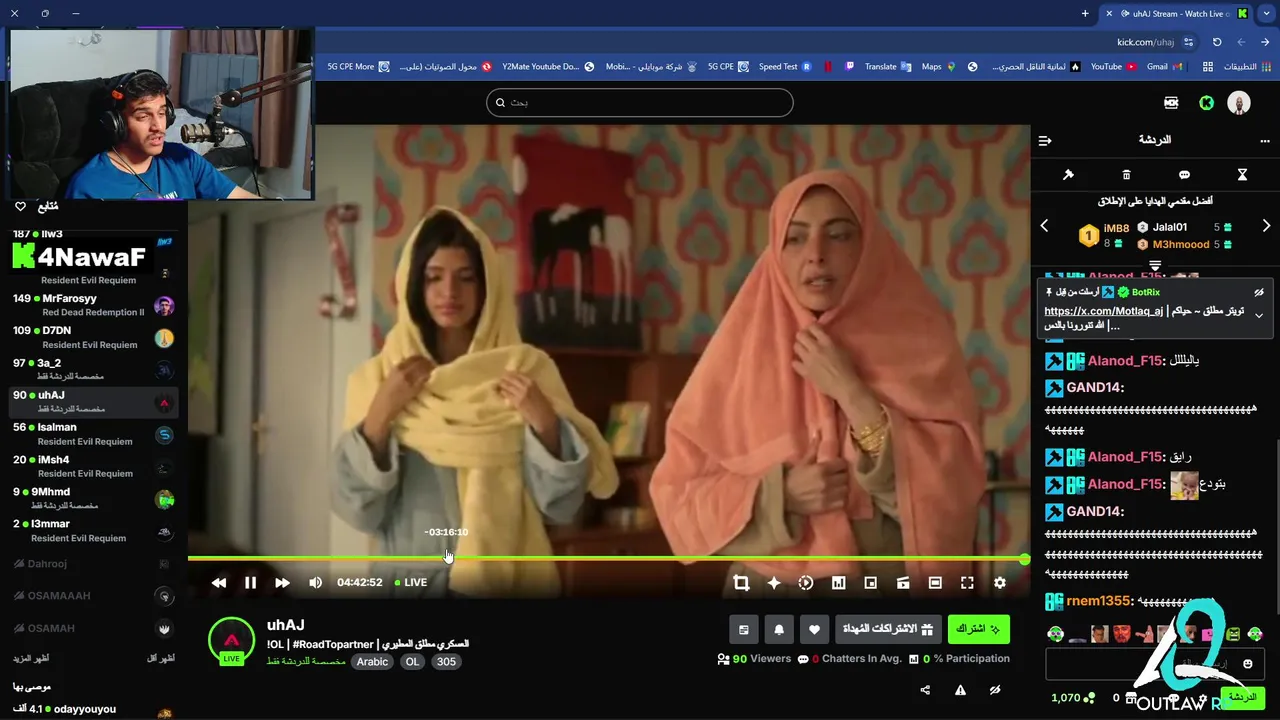This screenshot has height=720, width=1280.
Task: Open the playback speed circular icon
Action: (x=806, y=582)
